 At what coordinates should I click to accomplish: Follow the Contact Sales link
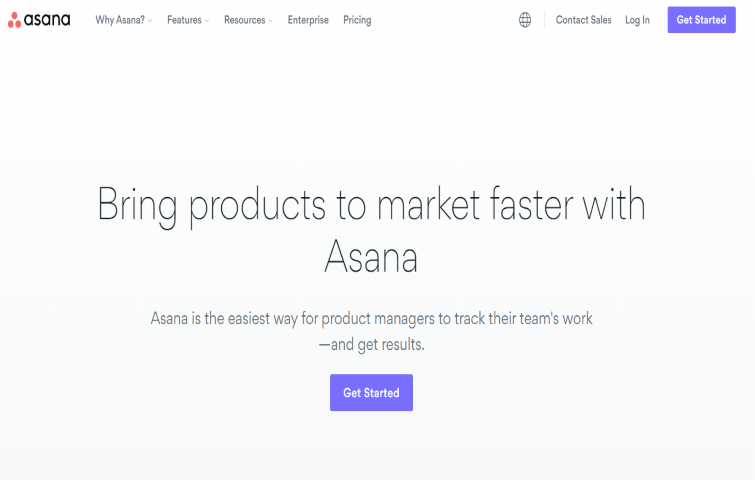pyautogui.click(x=584, y=20)
